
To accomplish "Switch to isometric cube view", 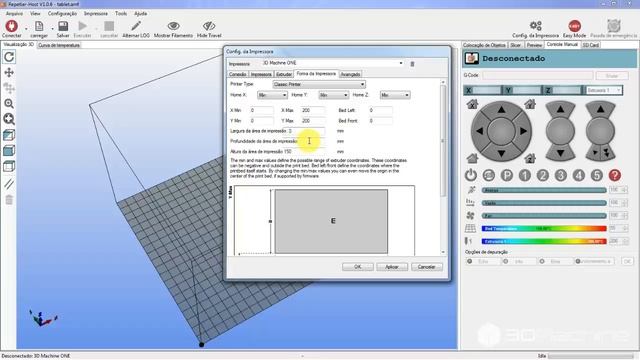I will coord(9,135).
